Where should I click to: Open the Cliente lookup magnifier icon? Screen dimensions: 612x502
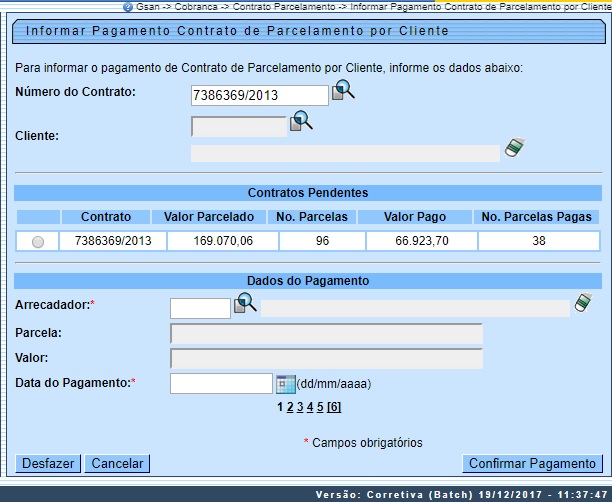tap(301, 123)
